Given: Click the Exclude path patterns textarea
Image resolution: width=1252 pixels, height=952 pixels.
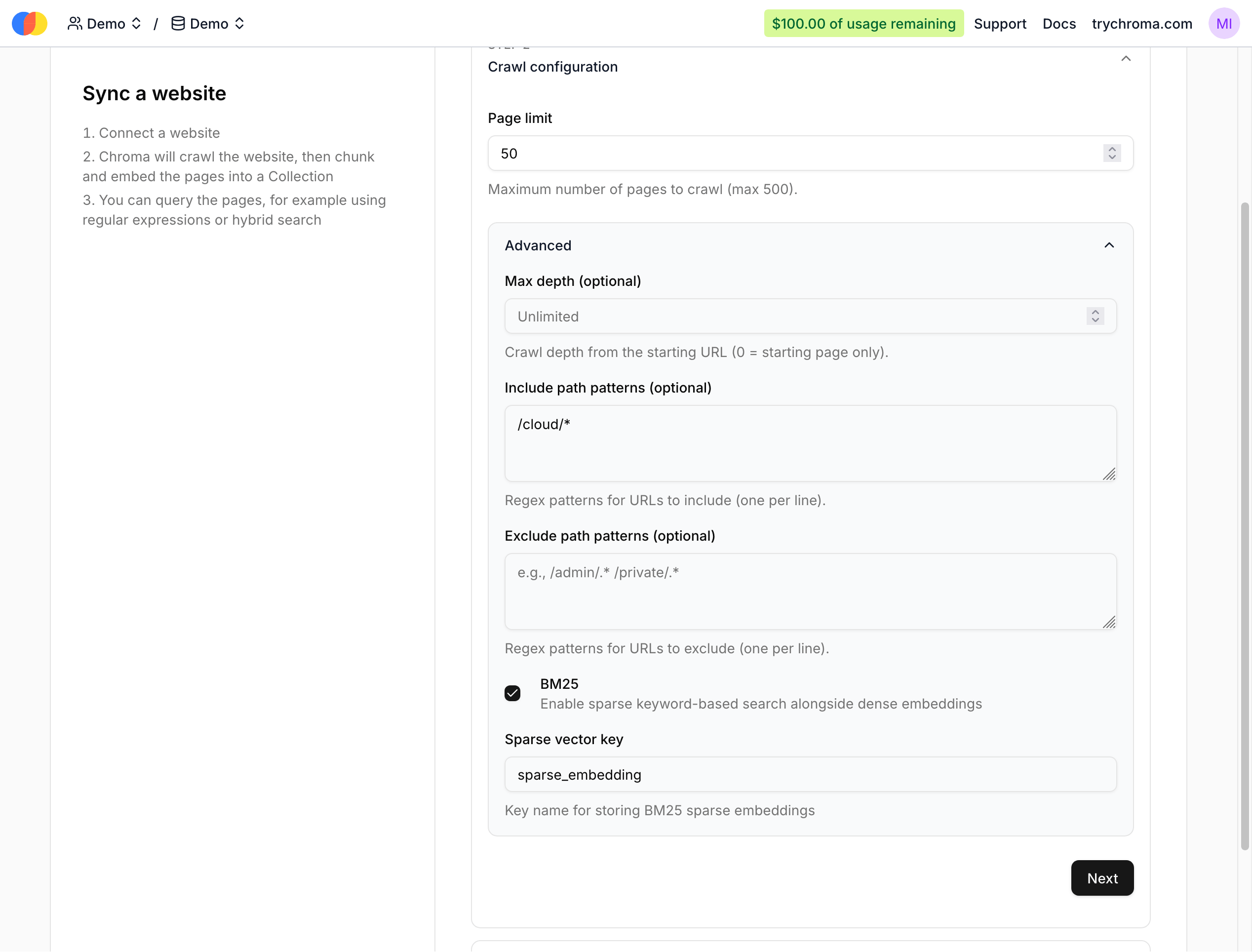Looking at the screenshot, I should (x=810, y=592).
